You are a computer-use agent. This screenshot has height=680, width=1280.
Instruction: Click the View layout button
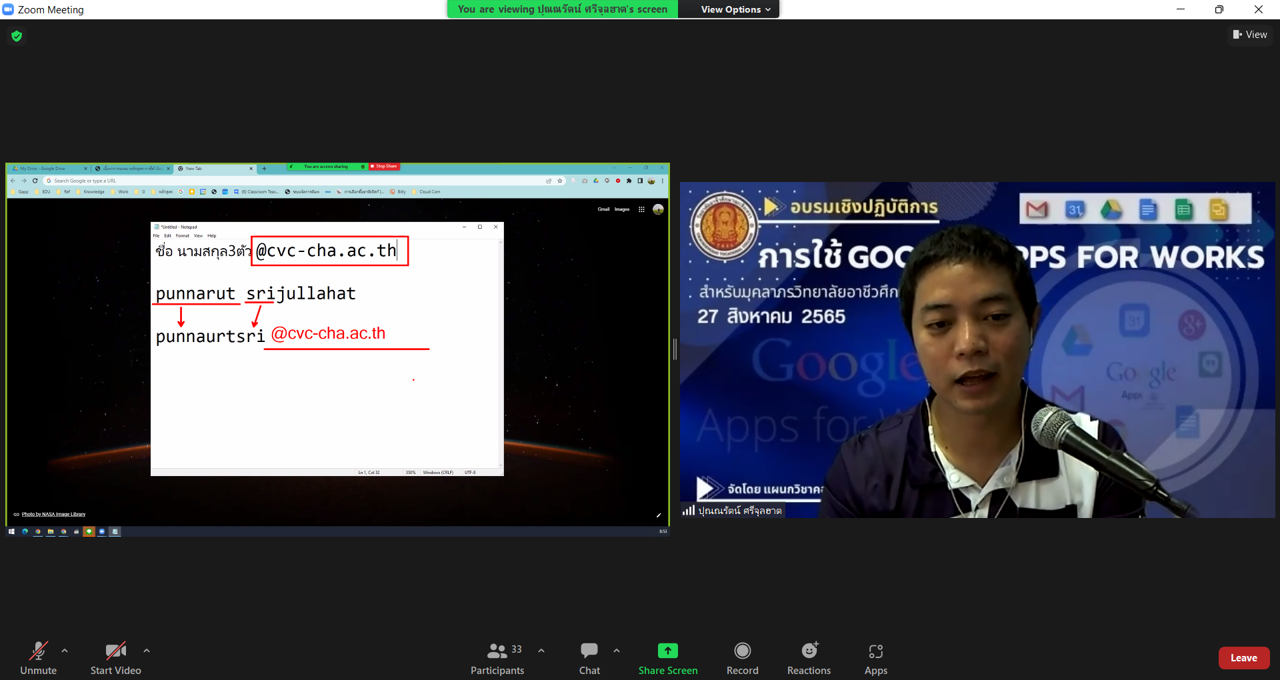tap(1250, 35)
